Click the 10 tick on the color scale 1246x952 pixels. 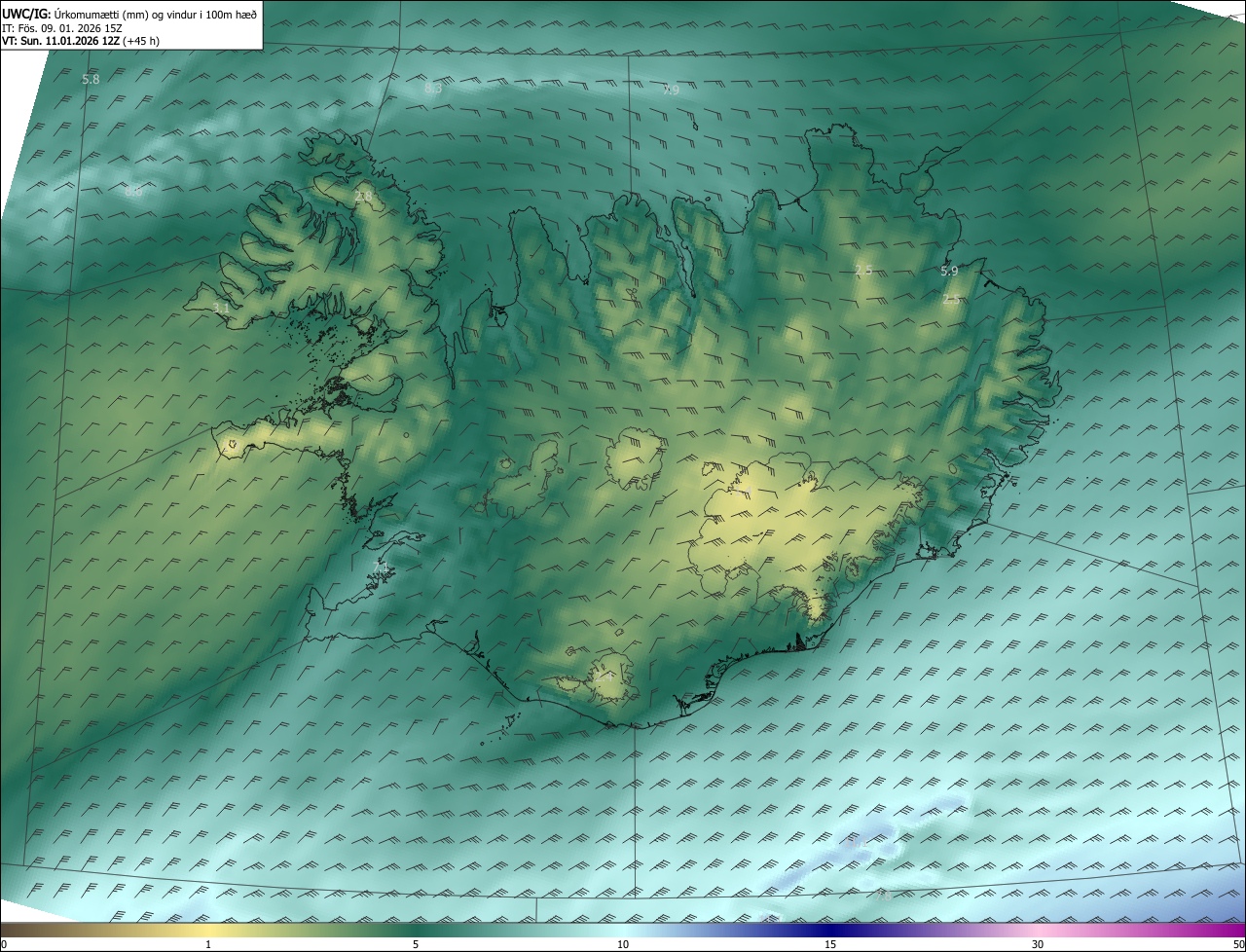[623, 944]
